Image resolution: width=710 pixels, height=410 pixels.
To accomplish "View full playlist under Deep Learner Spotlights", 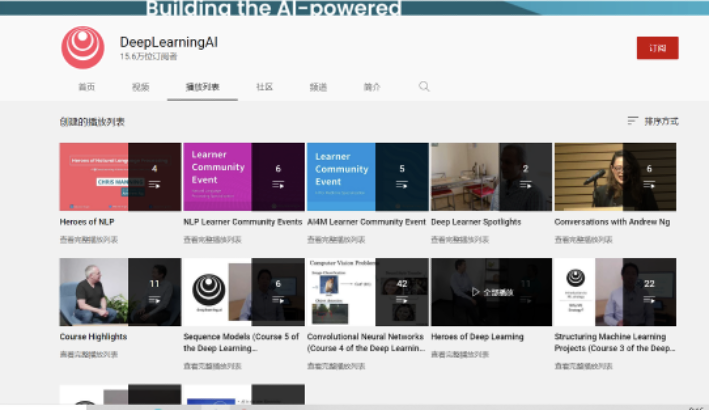I will coord(460,239).
